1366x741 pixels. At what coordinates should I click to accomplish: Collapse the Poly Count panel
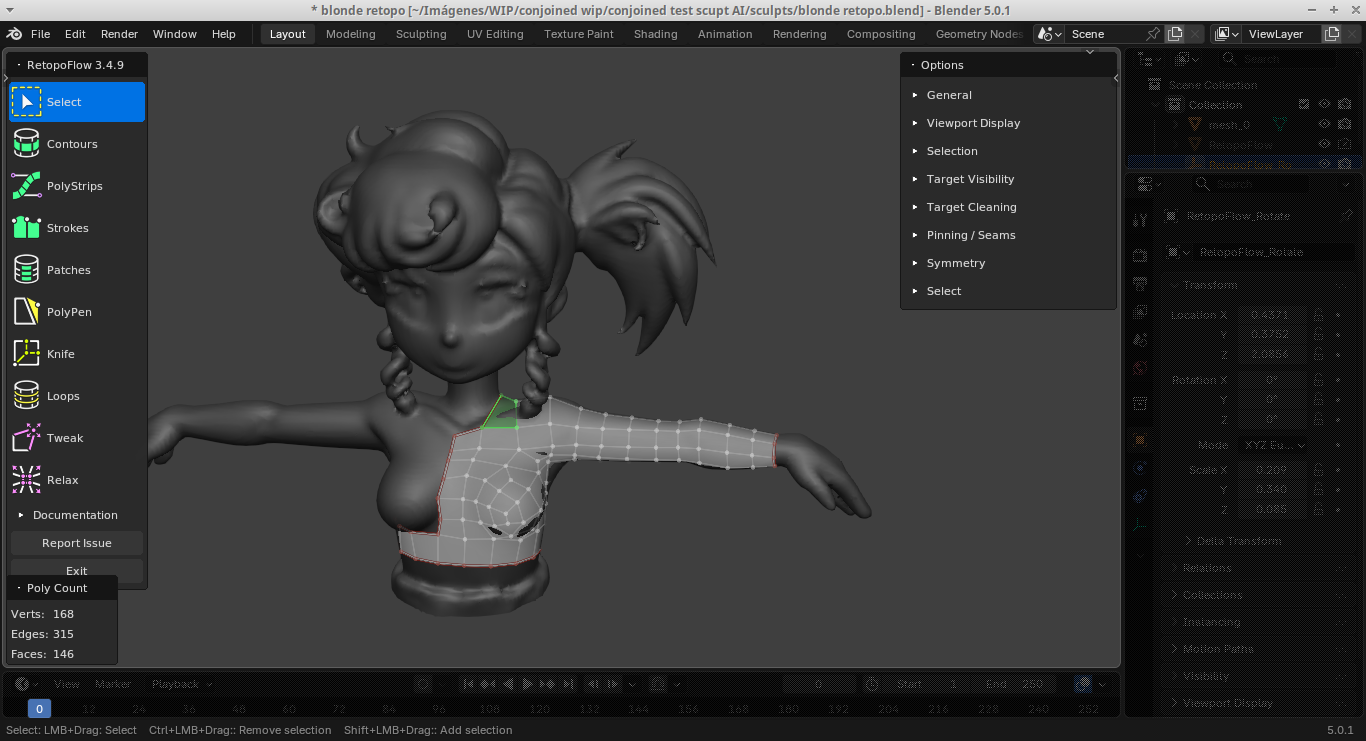point(62,588)
